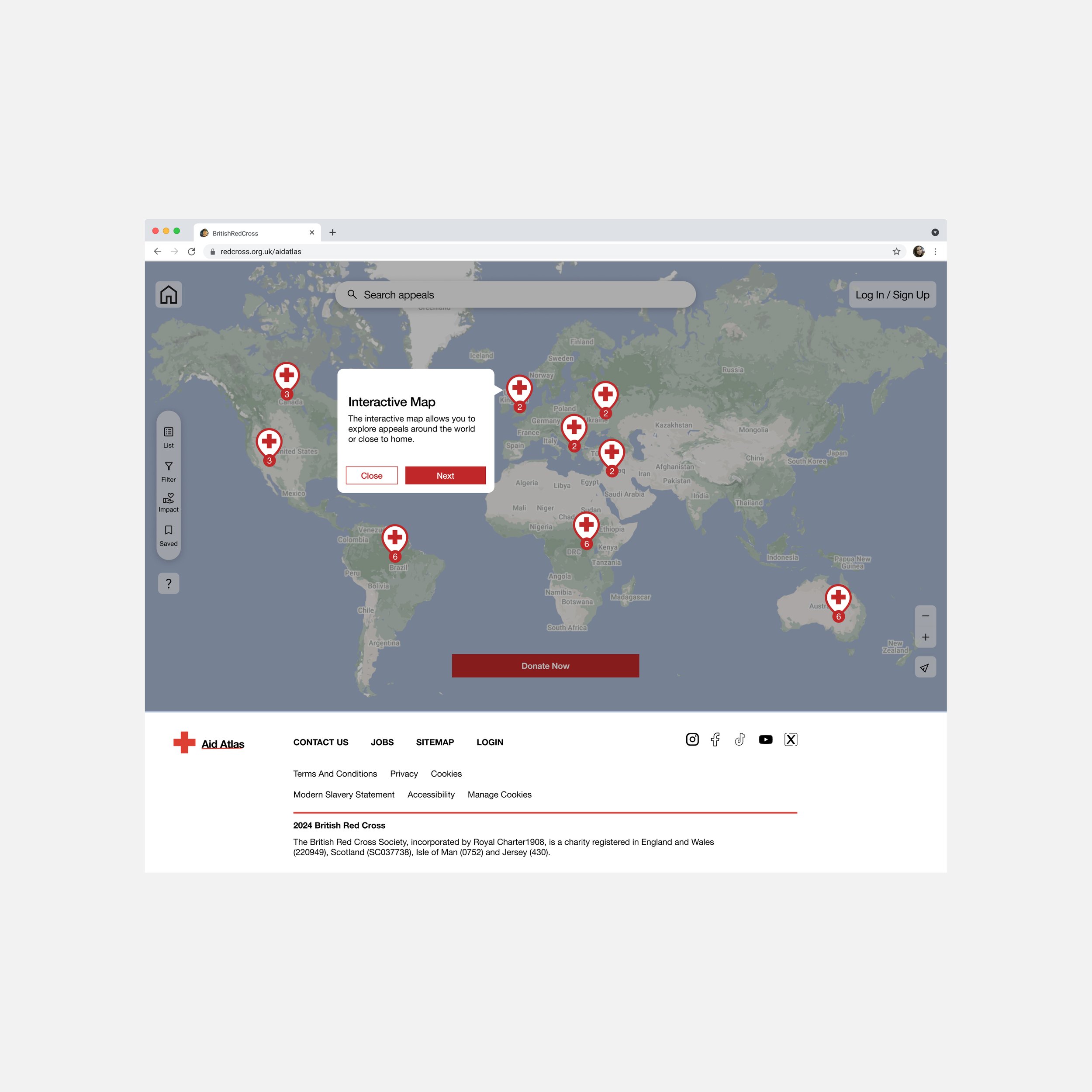Click the Home icon on map
Viewport: 1092px width, 1092px height.
pos(169,294)
